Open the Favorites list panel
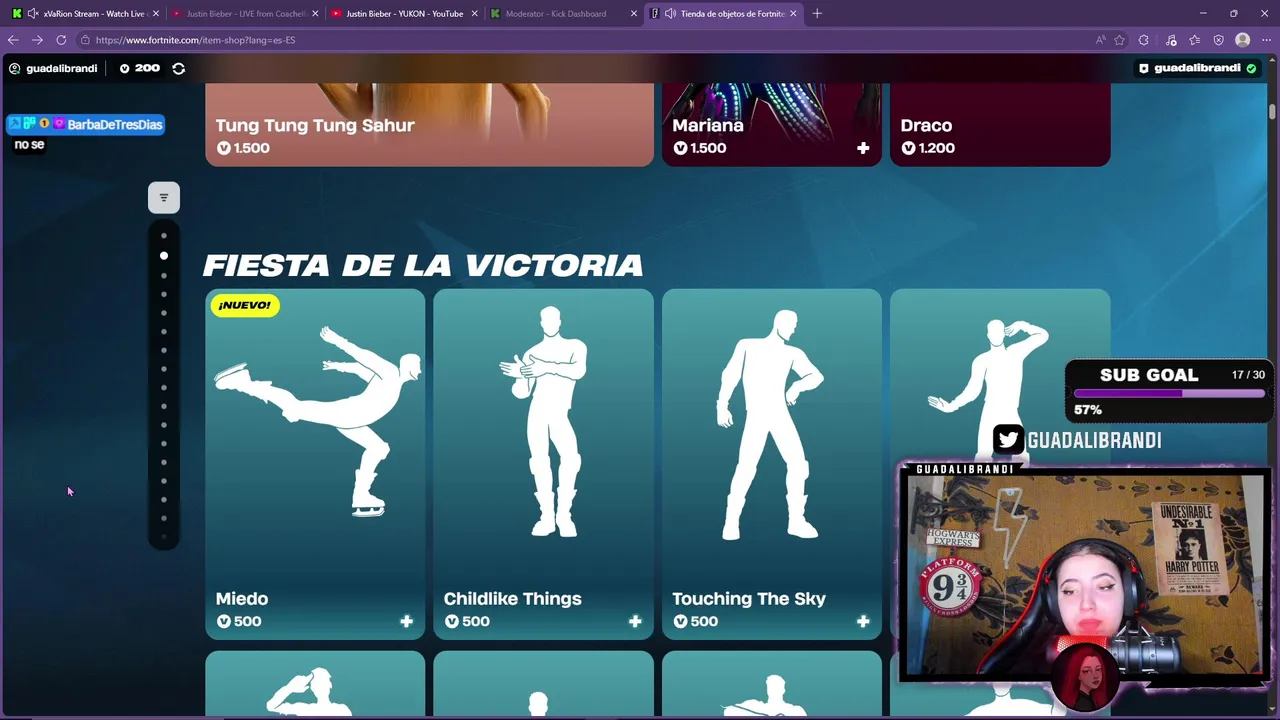This screenshot has width=1280, height=720. click(x=1195, y=40)
